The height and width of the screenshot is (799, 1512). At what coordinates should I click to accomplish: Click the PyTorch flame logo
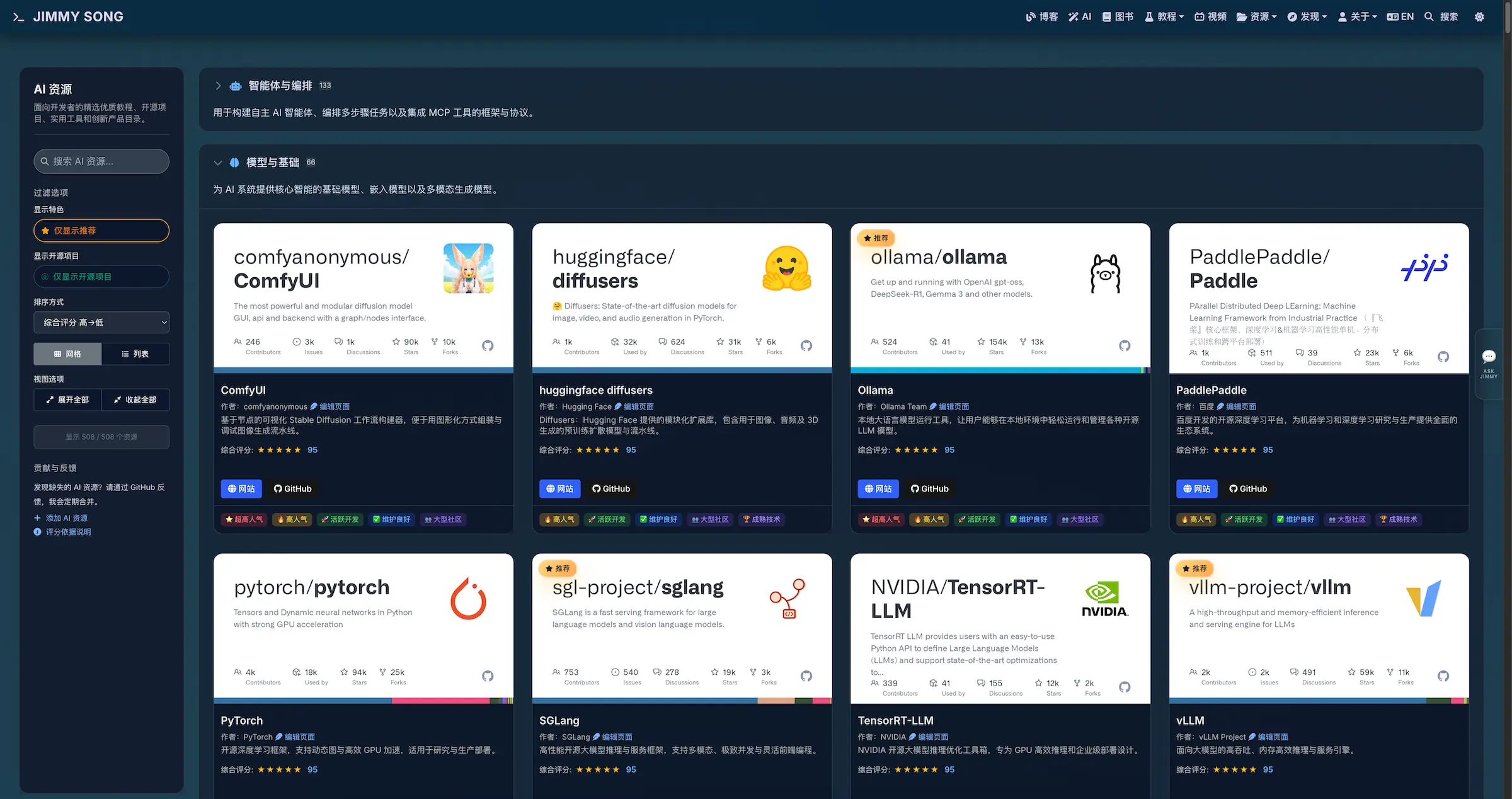tap(468, 599)
